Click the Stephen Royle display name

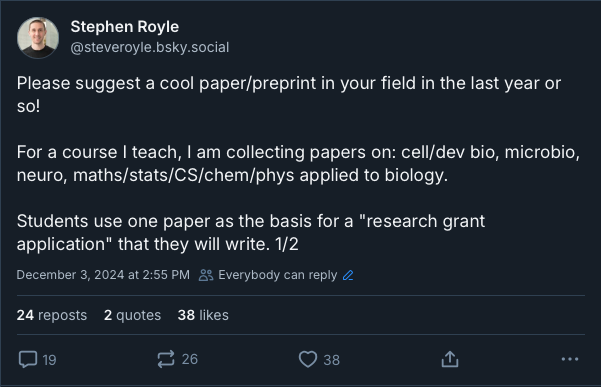click(125, 27)
